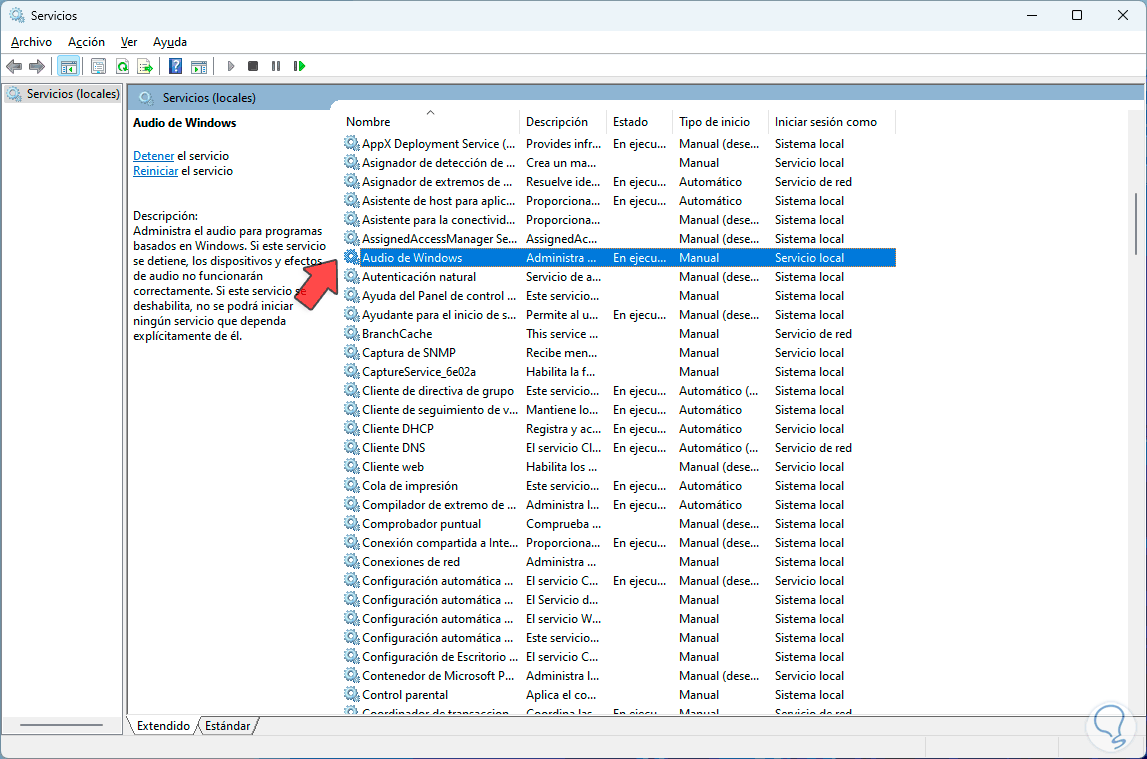Image resolution: width=1147 pixels, height=759 pixels.
Task: Open the Ayuda menu
Action: point(170,42)
